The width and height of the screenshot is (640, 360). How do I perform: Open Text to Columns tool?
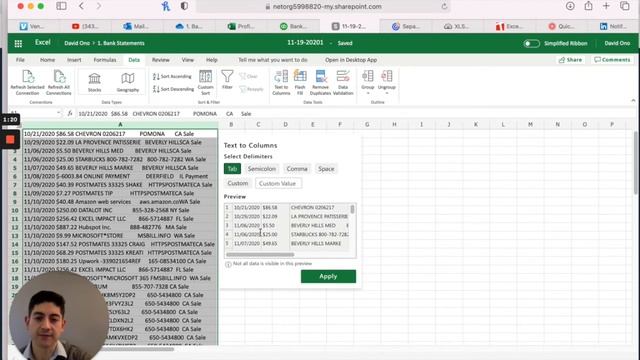(281, 82)
